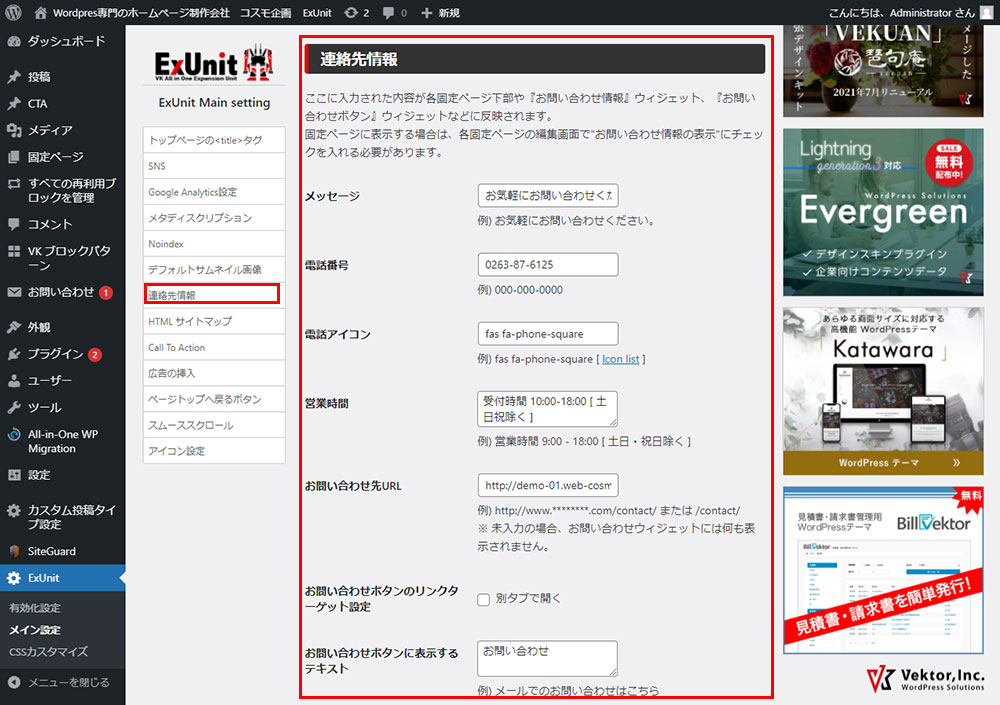The height and width of the screenshot is (705, 1000).
Task: Open the comments bubble icon in admin bar
Action: pos(389,13)
